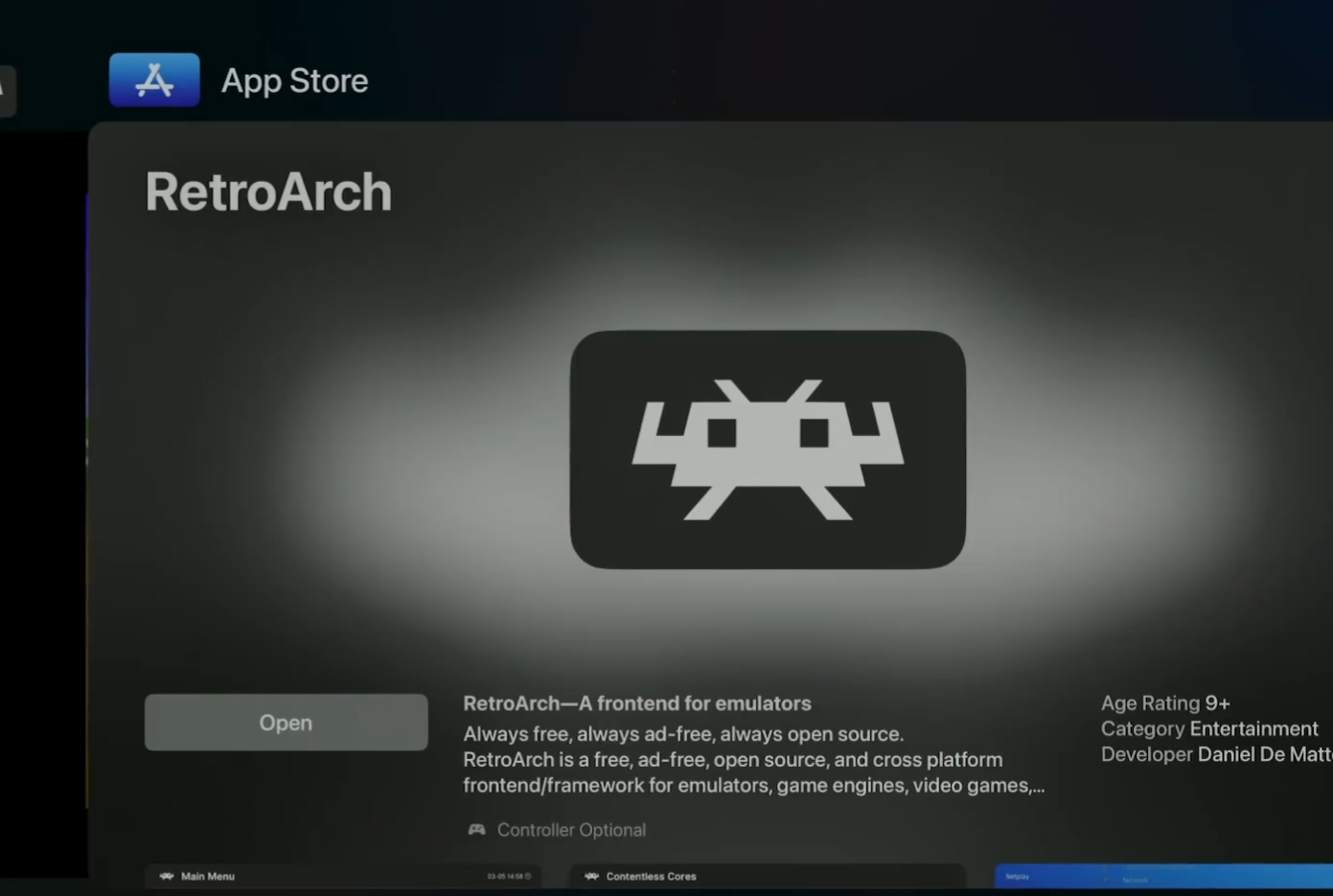Click the App Store title text

tap(294, 80)
